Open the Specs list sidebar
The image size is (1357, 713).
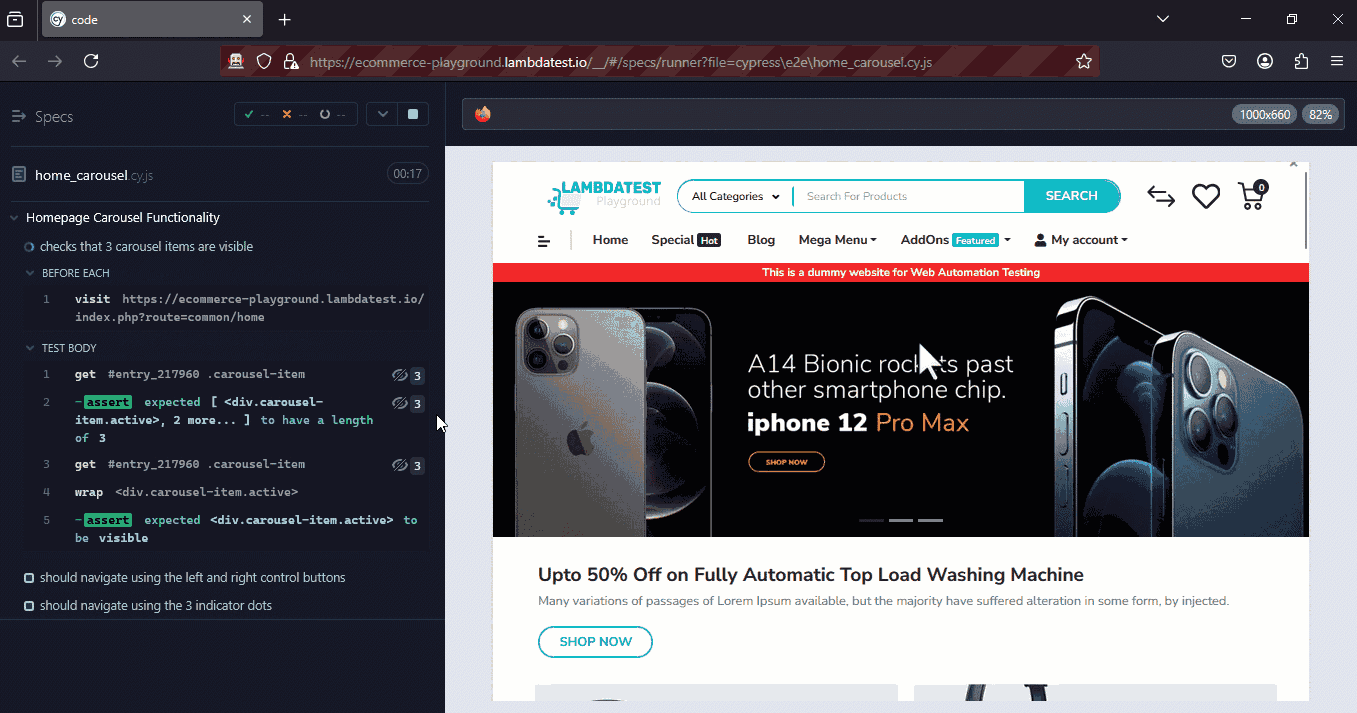[x=17, y=116]
